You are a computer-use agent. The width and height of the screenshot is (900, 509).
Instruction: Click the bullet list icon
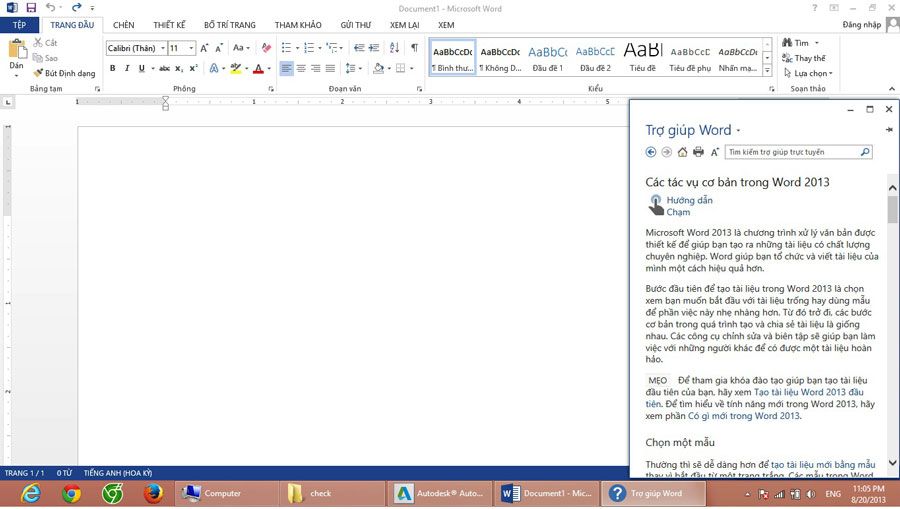(286, 48)
